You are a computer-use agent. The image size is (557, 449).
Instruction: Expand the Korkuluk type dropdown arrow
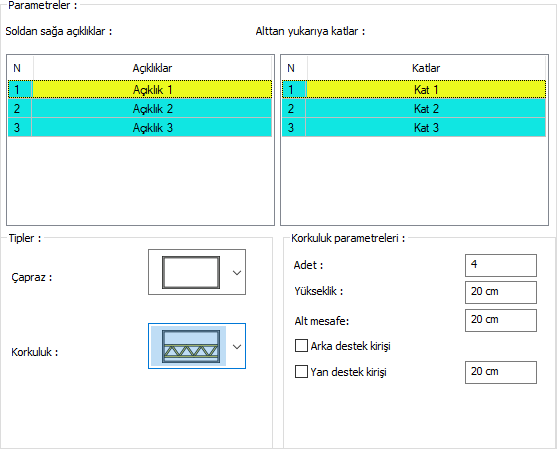(237, 346)
